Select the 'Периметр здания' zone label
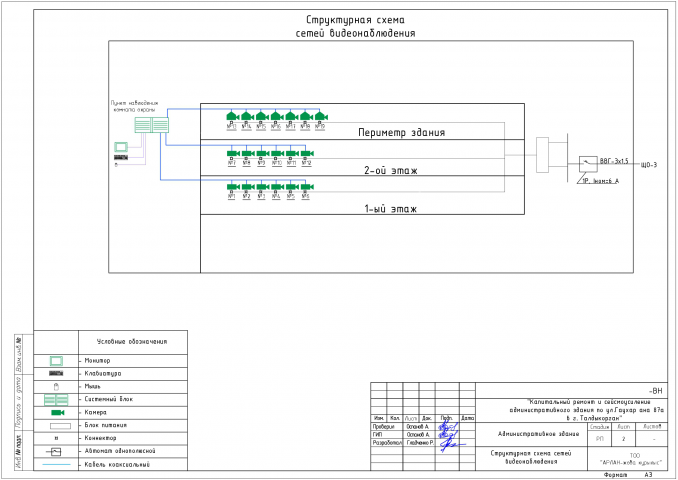The height and width of the screenshot is (480, 678). 401,132
